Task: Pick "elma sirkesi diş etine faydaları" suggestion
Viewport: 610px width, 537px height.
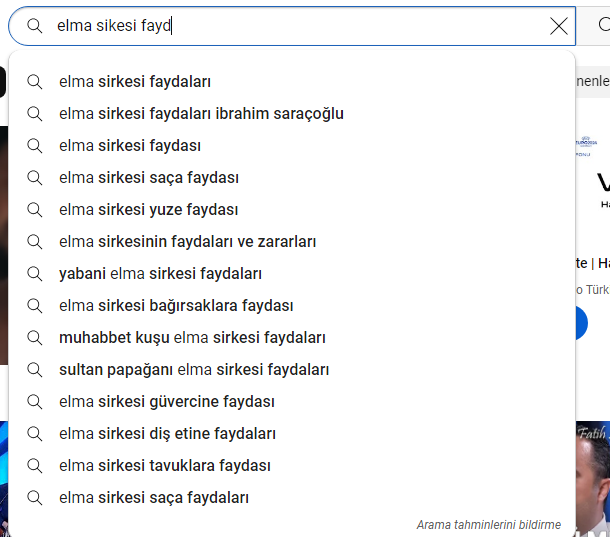Action: (x=292, y=433)
